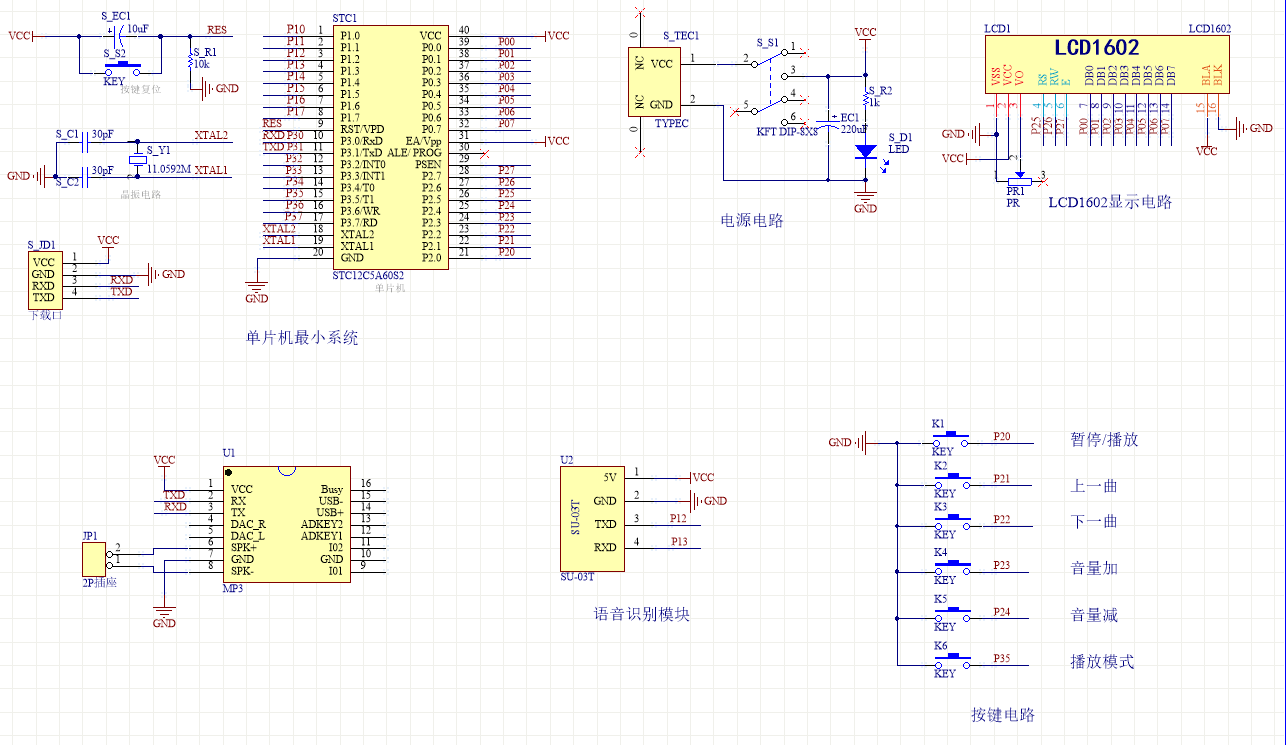Click the S_R2 1k resistor symbol
This screenshot has width=1286, height=745.
tap(866, 98)
